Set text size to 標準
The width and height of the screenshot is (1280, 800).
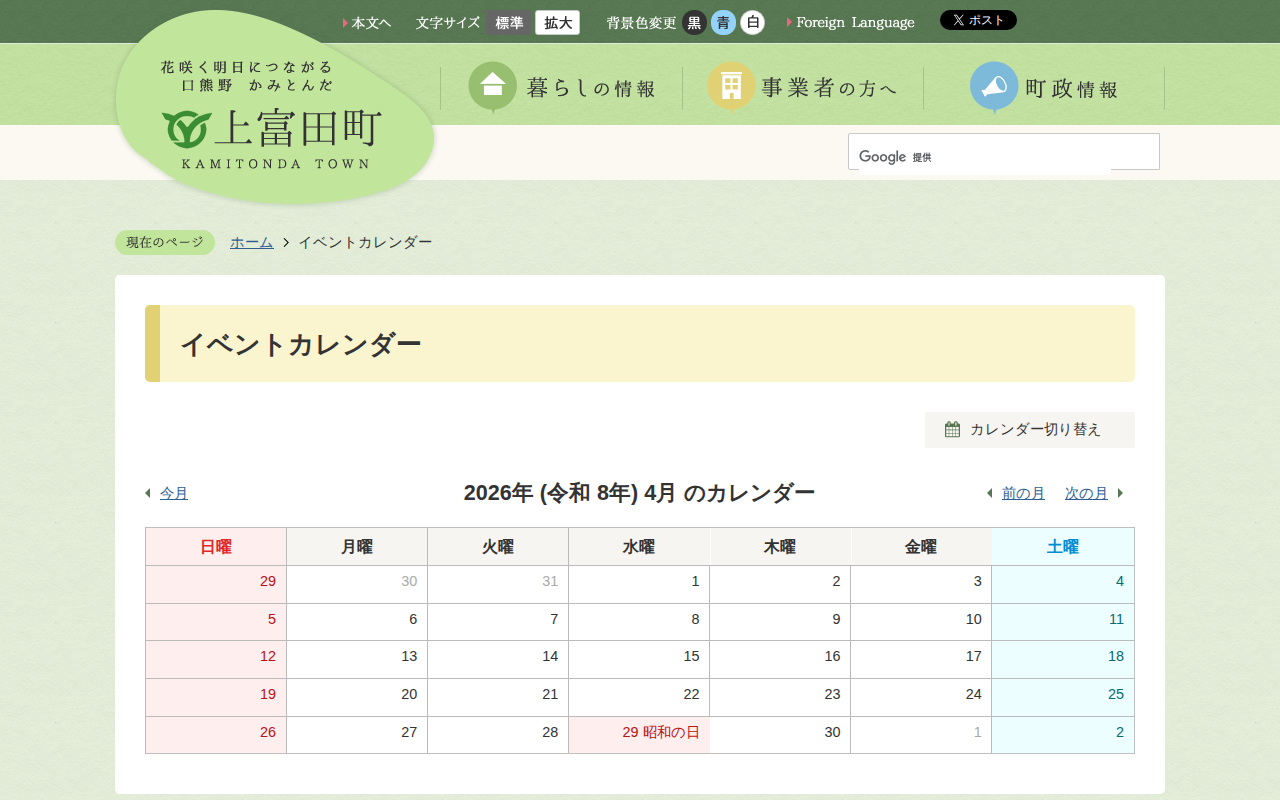(509, 23)
